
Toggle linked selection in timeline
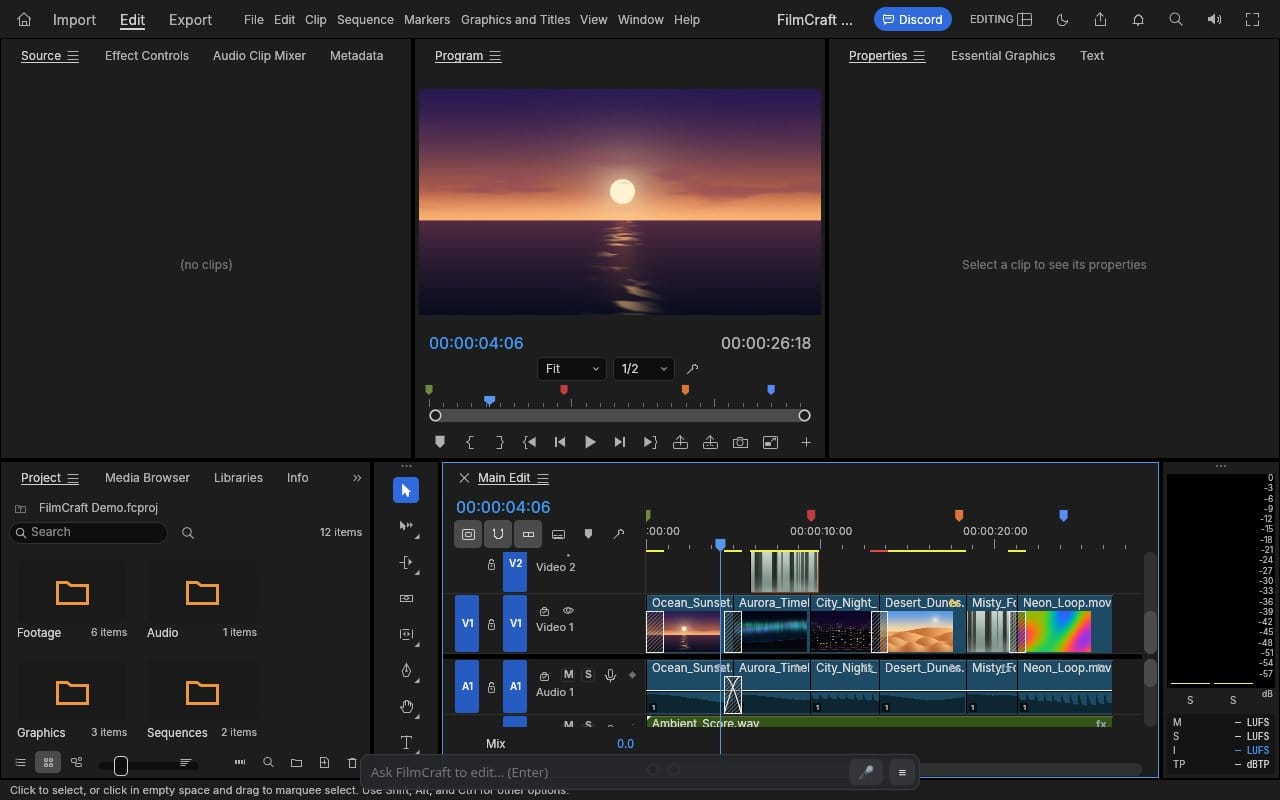tap(528, 534)
